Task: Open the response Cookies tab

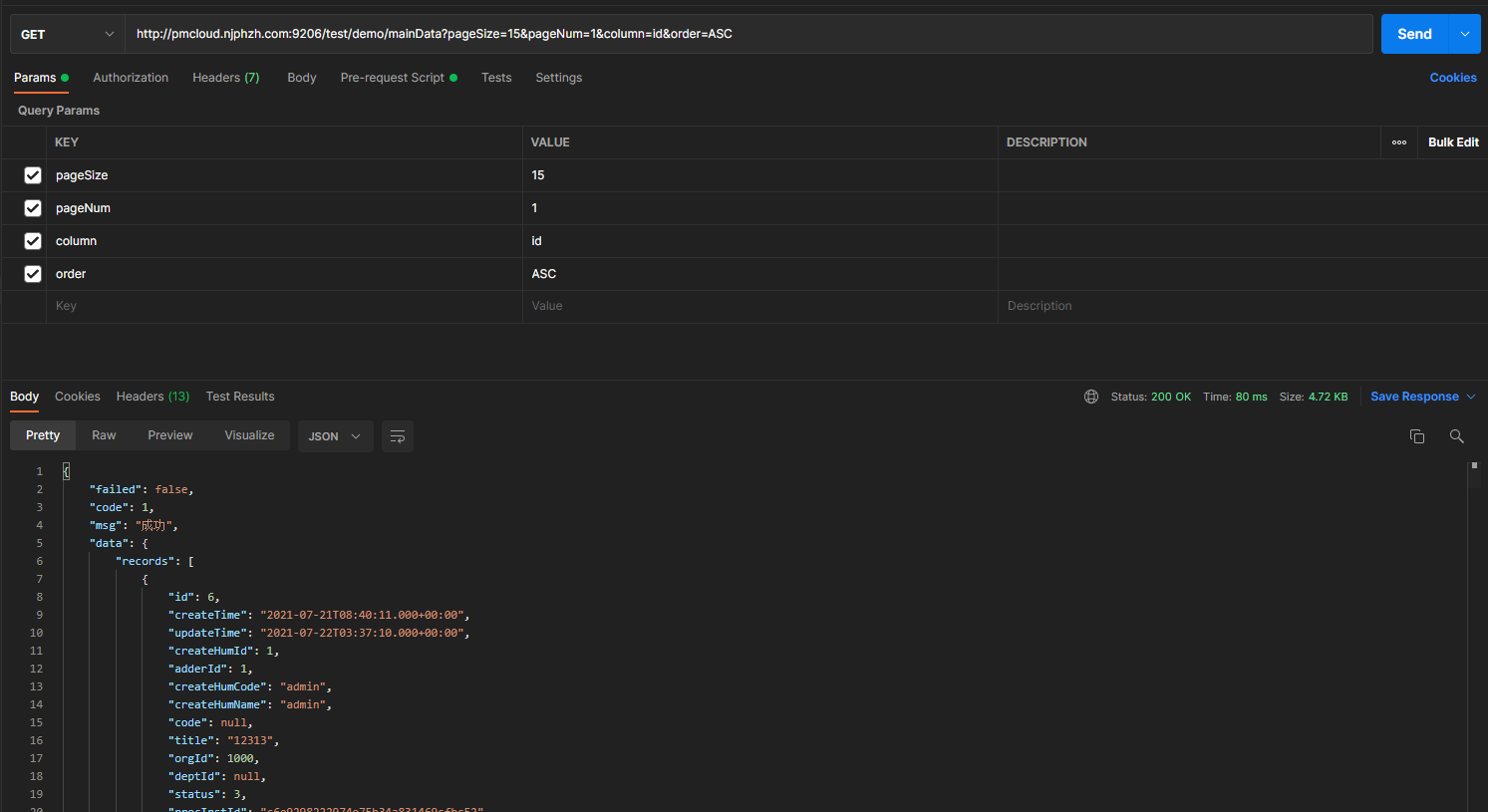Action: tap(78, 397)
